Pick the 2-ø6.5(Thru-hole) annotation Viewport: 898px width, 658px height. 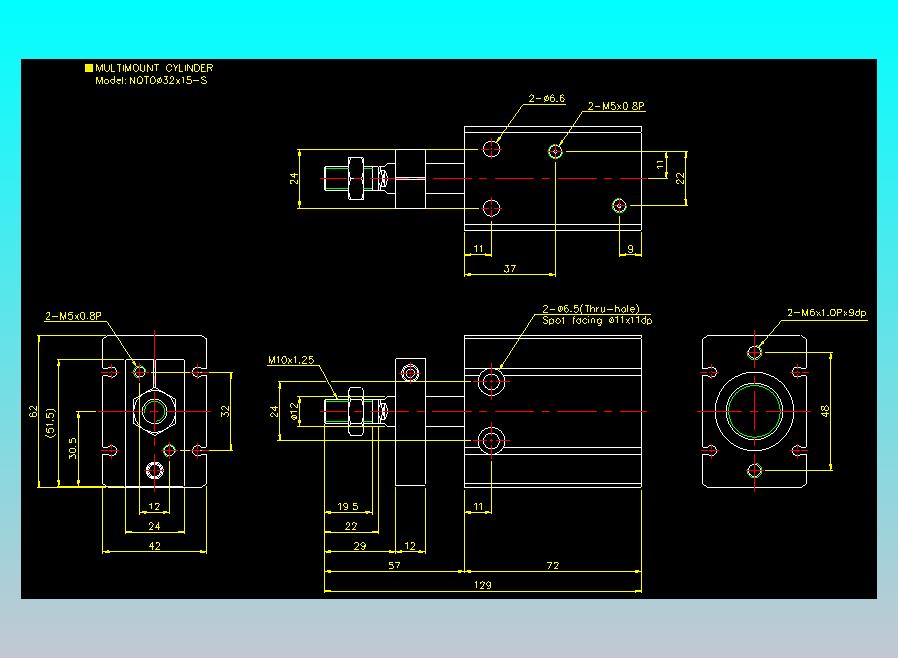pyautogui.click(x=590, y=309)
